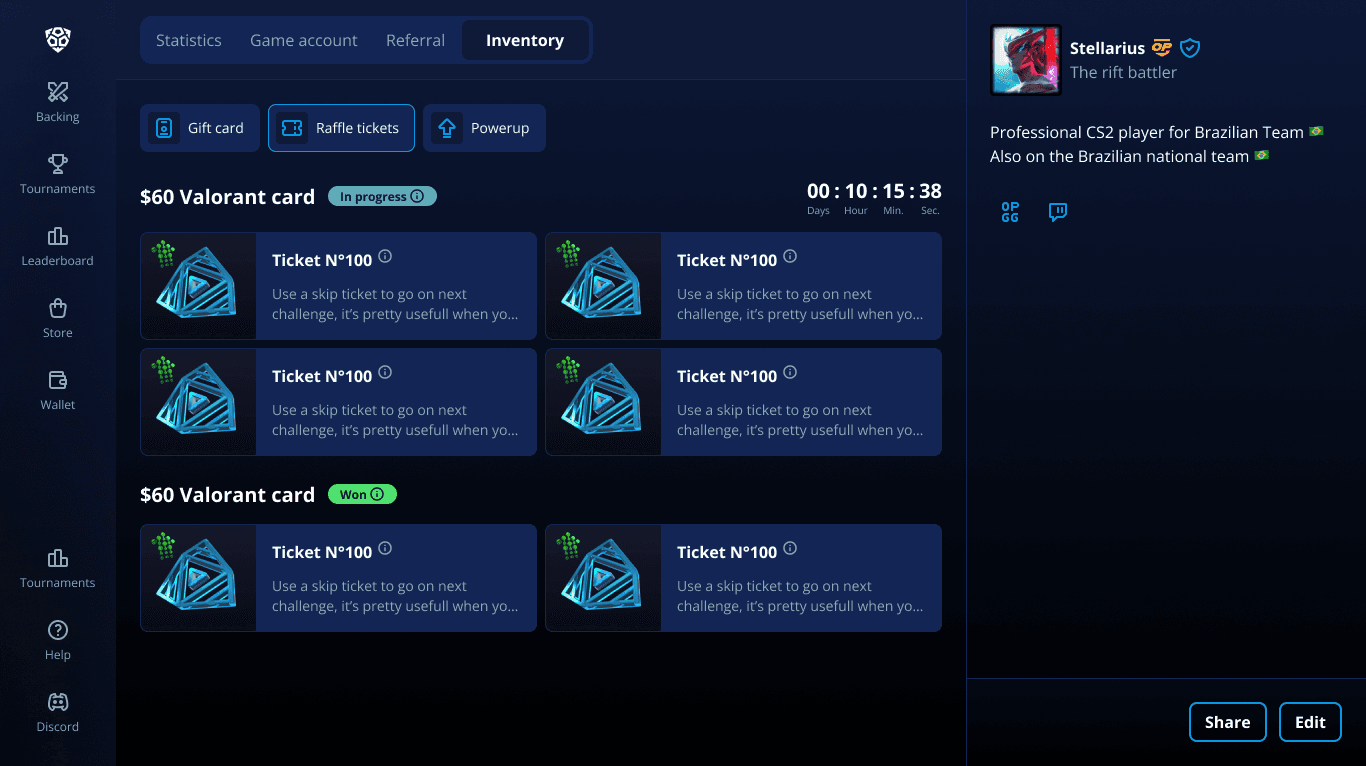Click "Professional CS2 player for Brazilian Team" text

(x=1147, y=132)
